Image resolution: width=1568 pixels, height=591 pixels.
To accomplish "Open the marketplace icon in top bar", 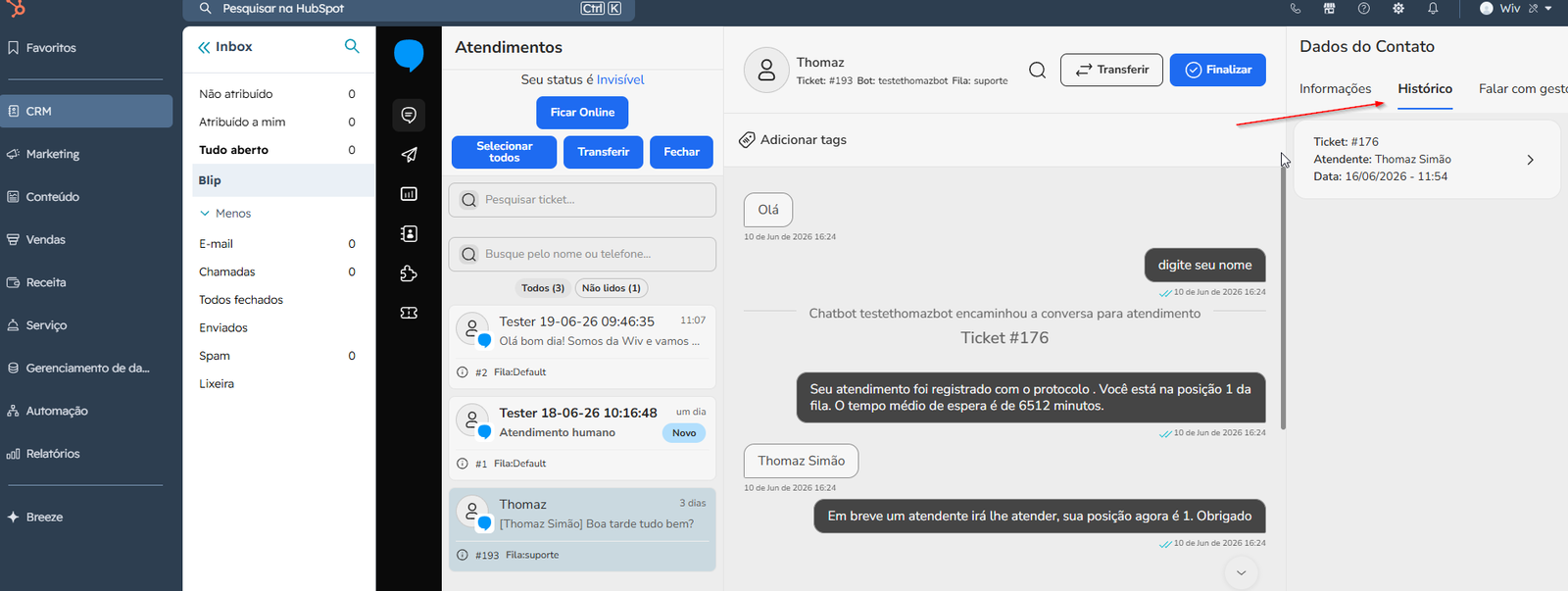I will pos(1329,8).
